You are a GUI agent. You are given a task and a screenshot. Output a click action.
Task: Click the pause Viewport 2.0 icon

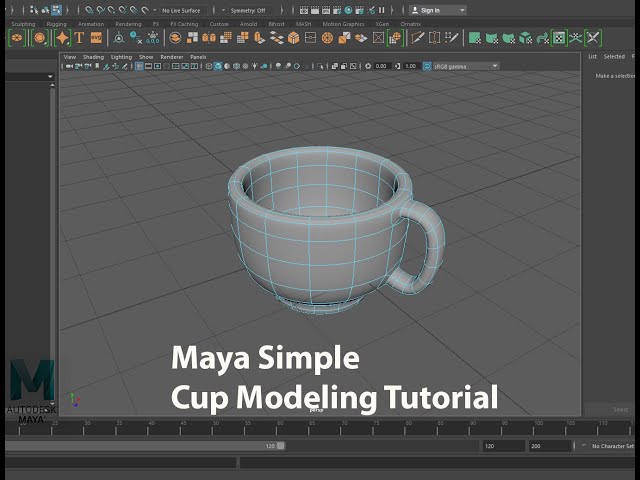pyautogui.click(x=382, y=10)
